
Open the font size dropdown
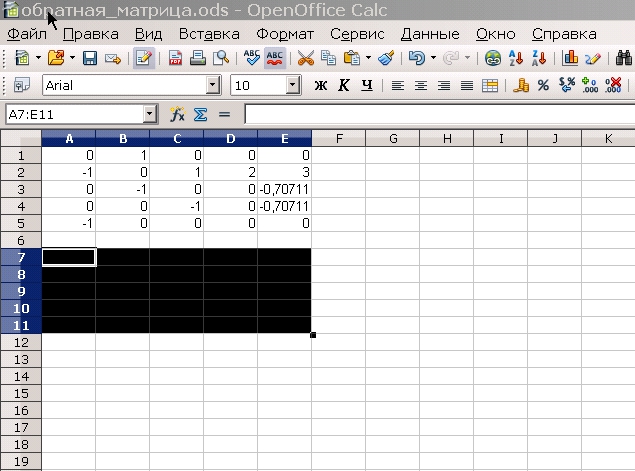(292, 86)
